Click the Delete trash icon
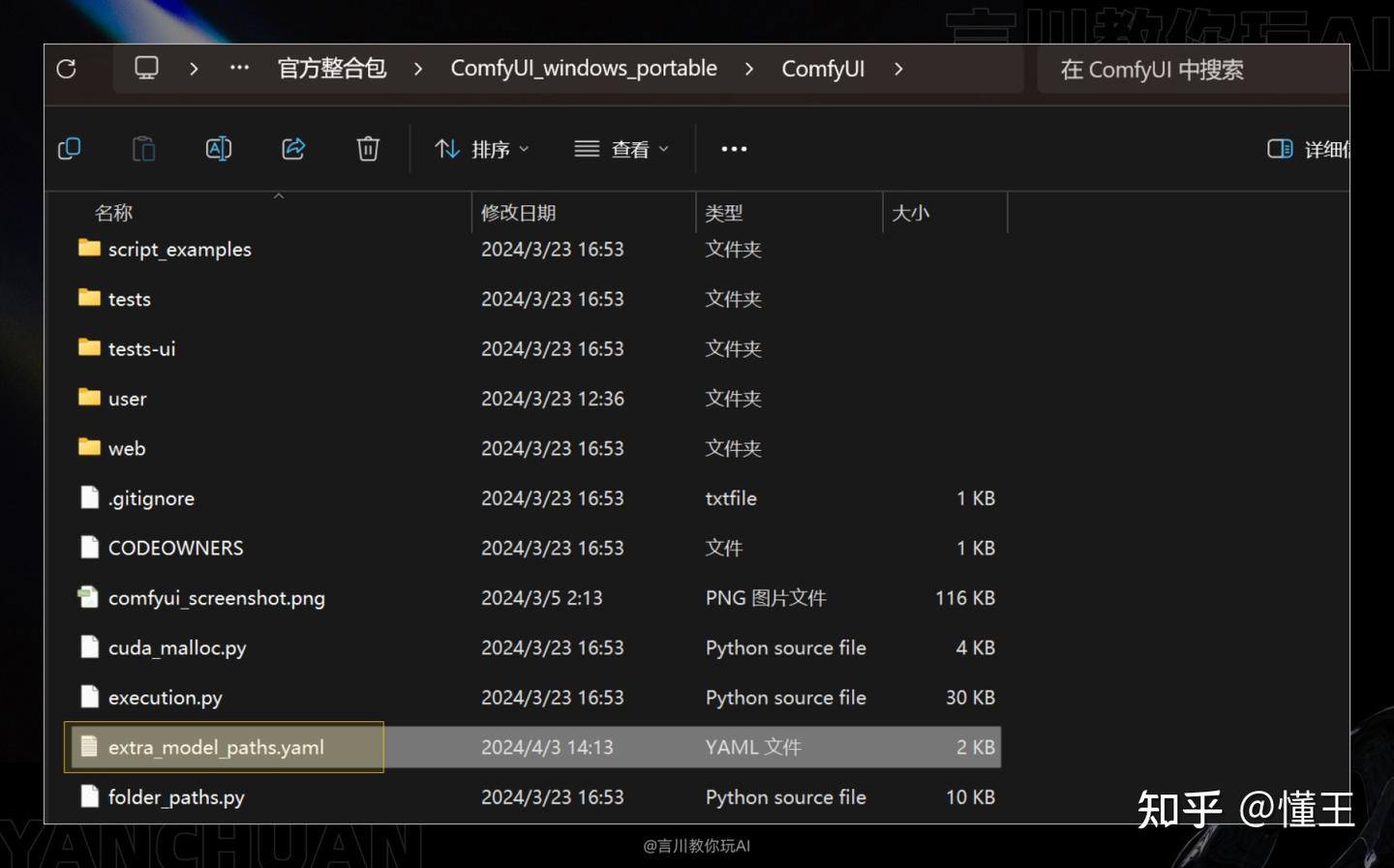Viewport: 1394px width, 868px height. click(368, 149)
